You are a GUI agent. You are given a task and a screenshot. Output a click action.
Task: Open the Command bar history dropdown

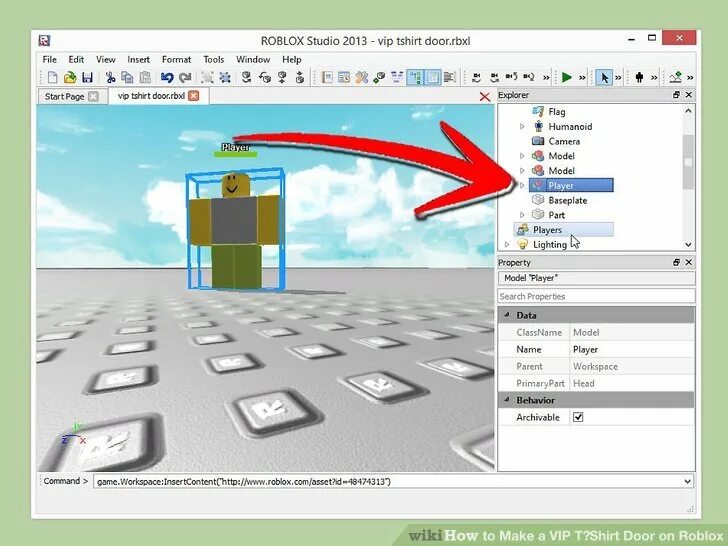click(x=688, y=481)
